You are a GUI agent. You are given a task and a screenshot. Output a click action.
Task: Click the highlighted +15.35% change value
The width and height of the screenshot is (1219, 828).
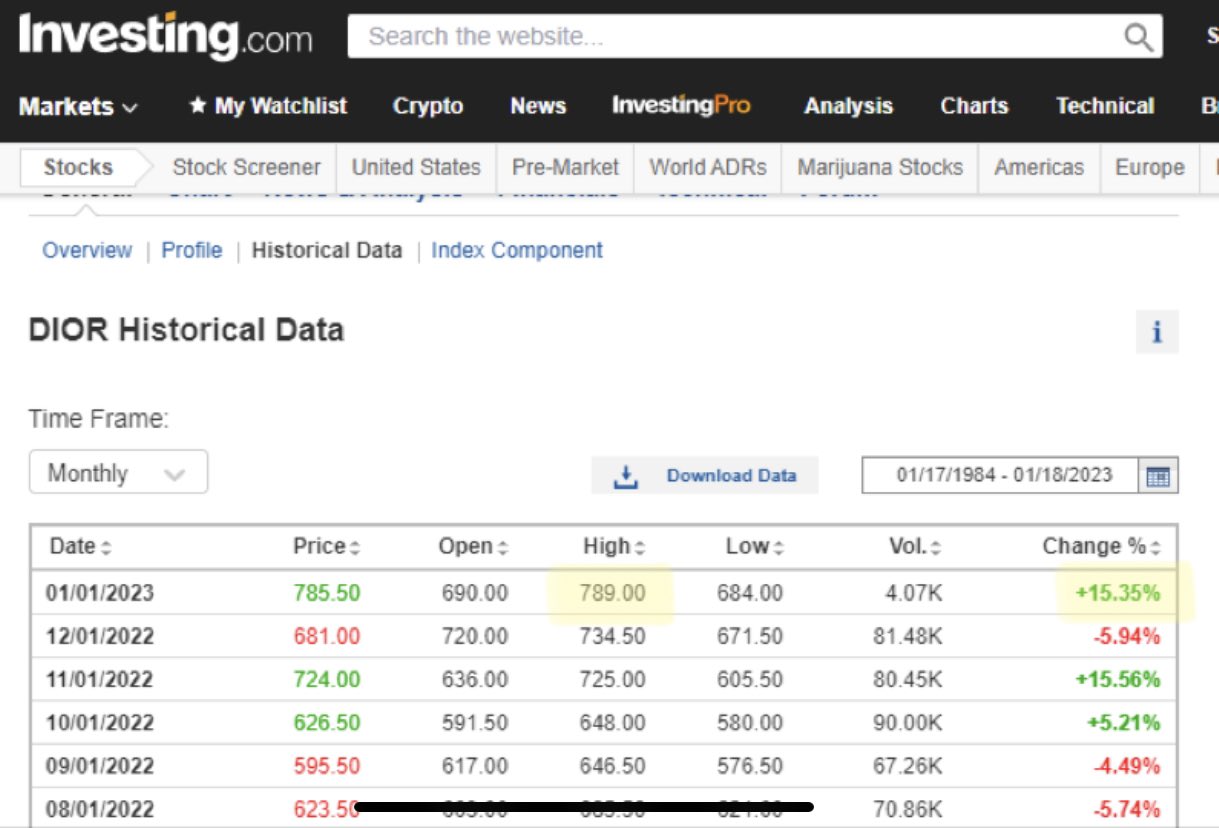point(1118,593)
